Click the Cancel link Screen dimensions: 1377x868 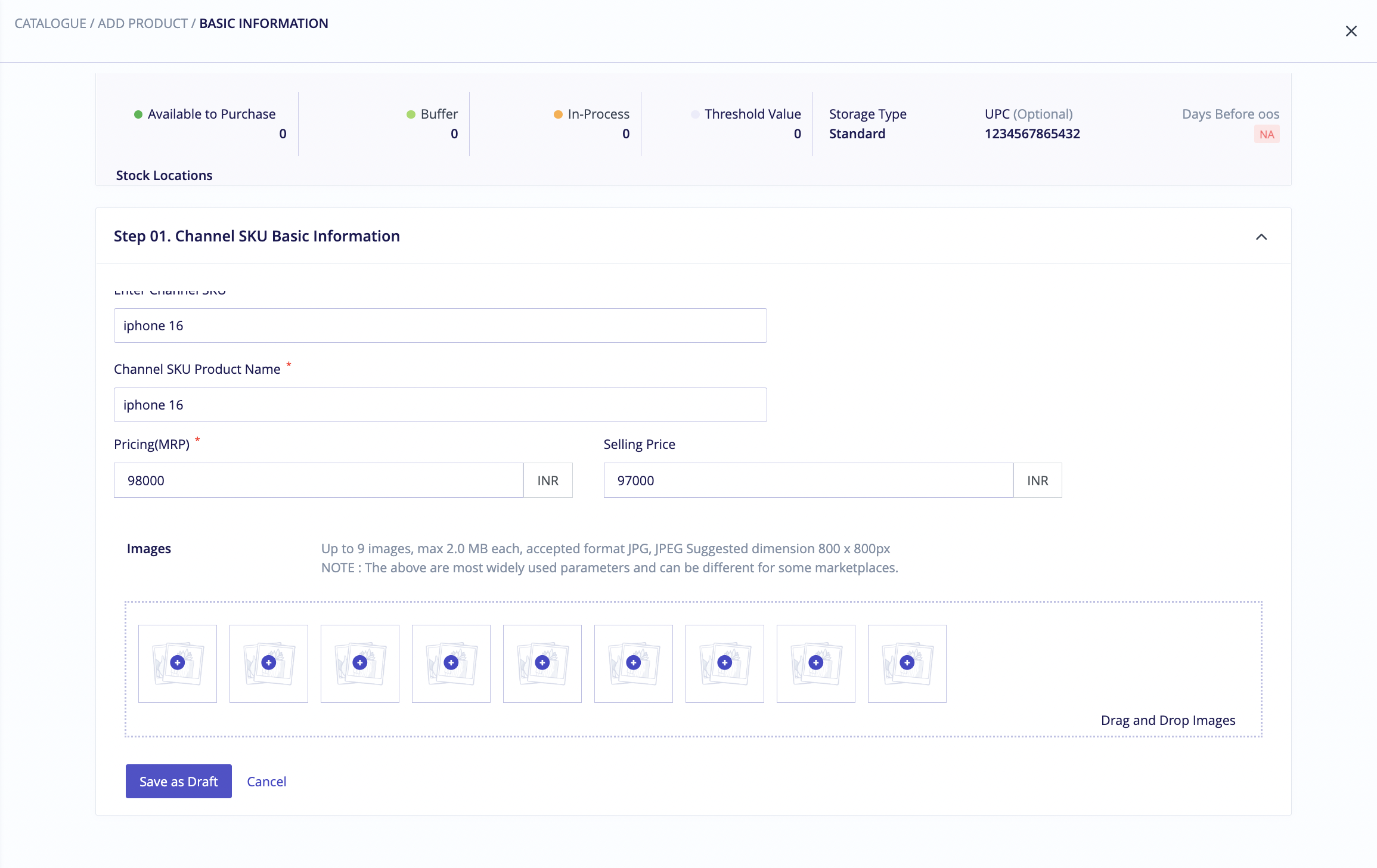point(266,781)
